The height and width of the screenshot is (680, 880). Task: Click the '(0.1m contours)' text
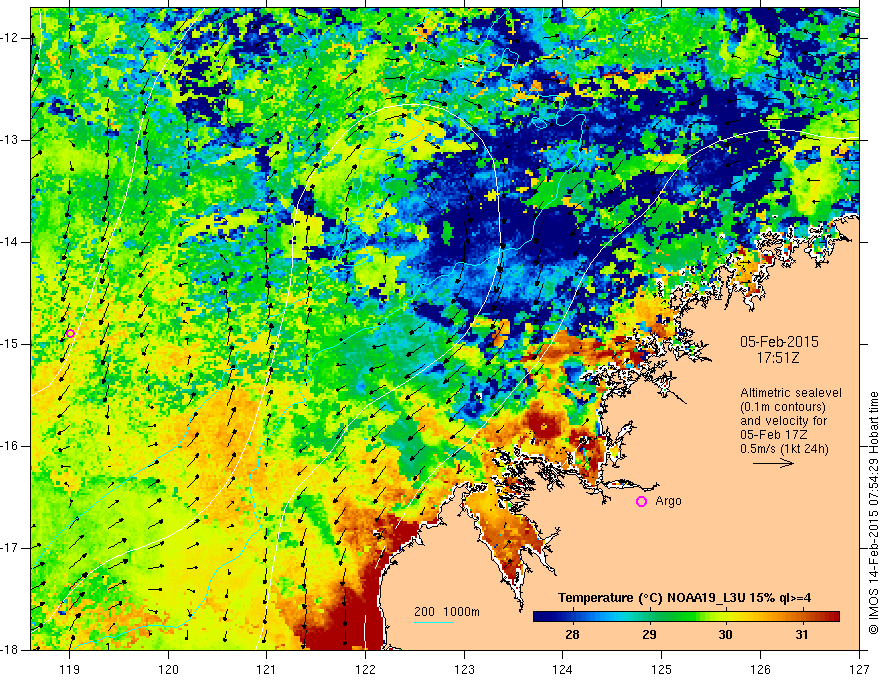(782, 407)
